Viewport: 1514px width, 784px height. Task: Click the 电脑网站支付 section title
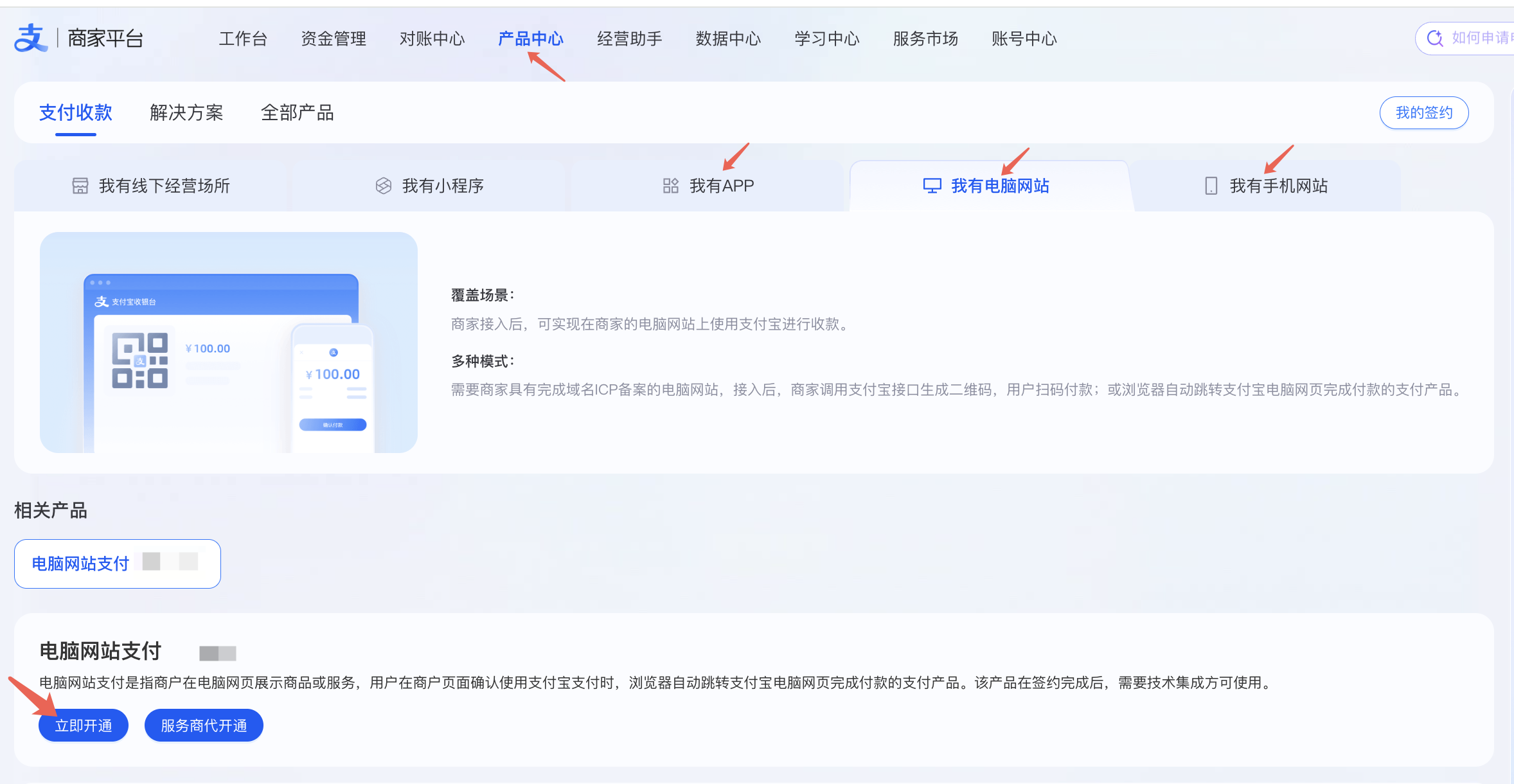(100, 651)
